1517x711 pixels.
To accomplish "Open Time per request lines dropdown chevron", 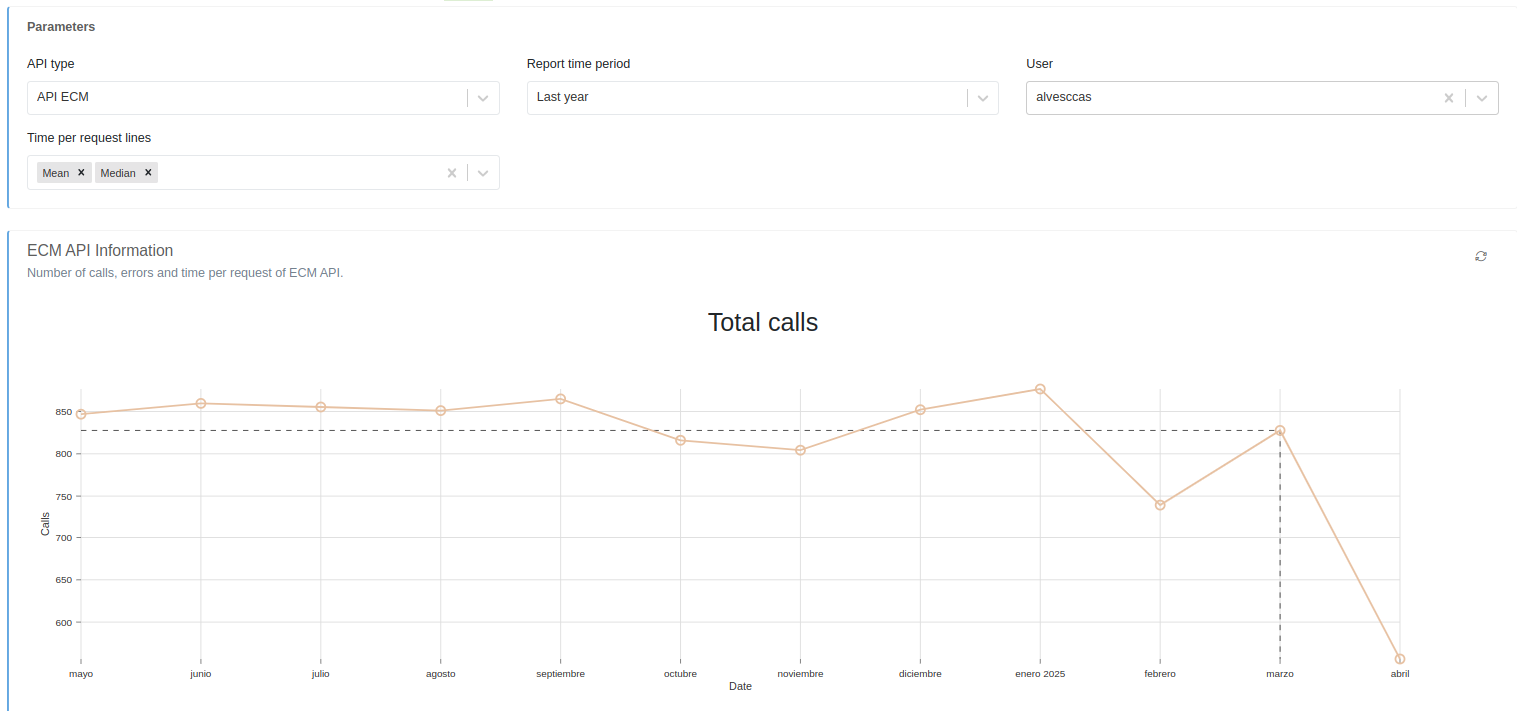I will [483, 173].
